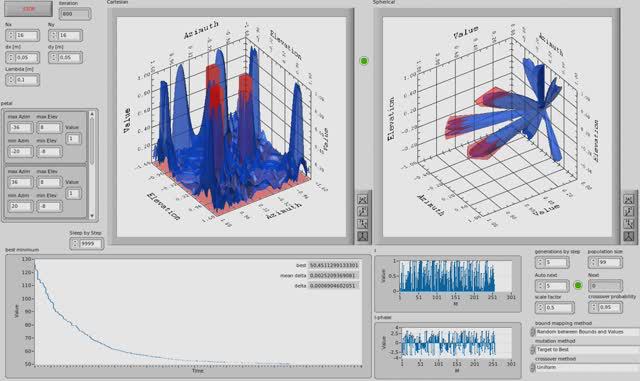The height and width of the screenshot is (381, 640).
Task: Click second petal Value field
Action: [73, 193]
